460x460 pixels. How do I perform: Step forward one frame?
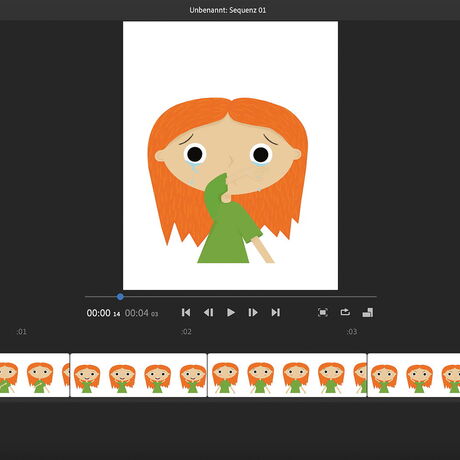click(253, 312)
